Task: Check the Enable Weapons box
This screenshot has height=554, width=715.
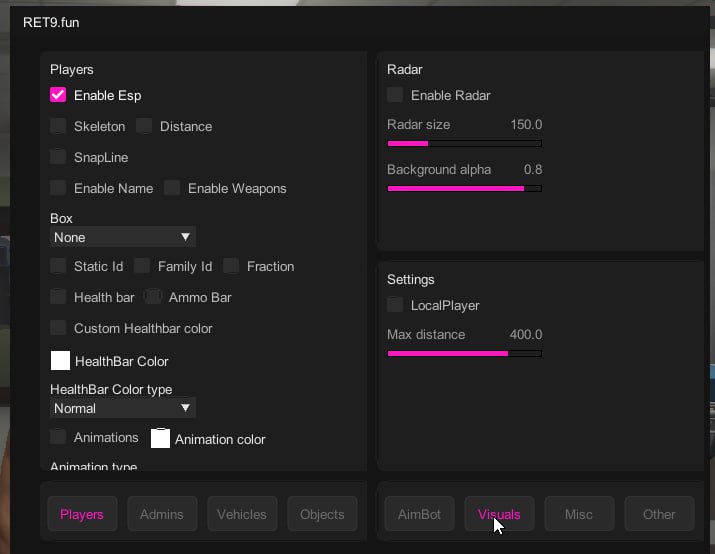Action: pyautogui.click(x=172, y=188)
